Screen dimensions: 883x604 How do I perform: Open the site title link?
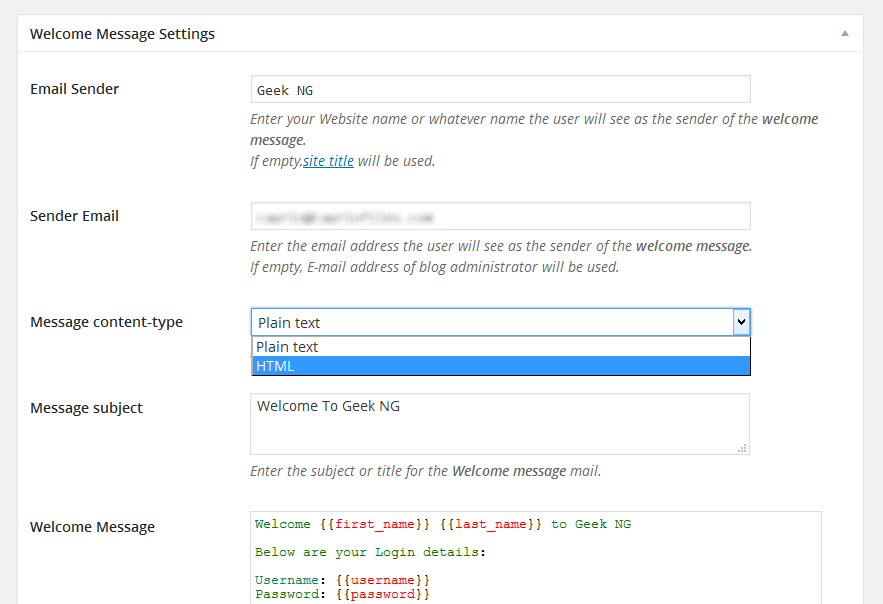(x=328, y=161)
